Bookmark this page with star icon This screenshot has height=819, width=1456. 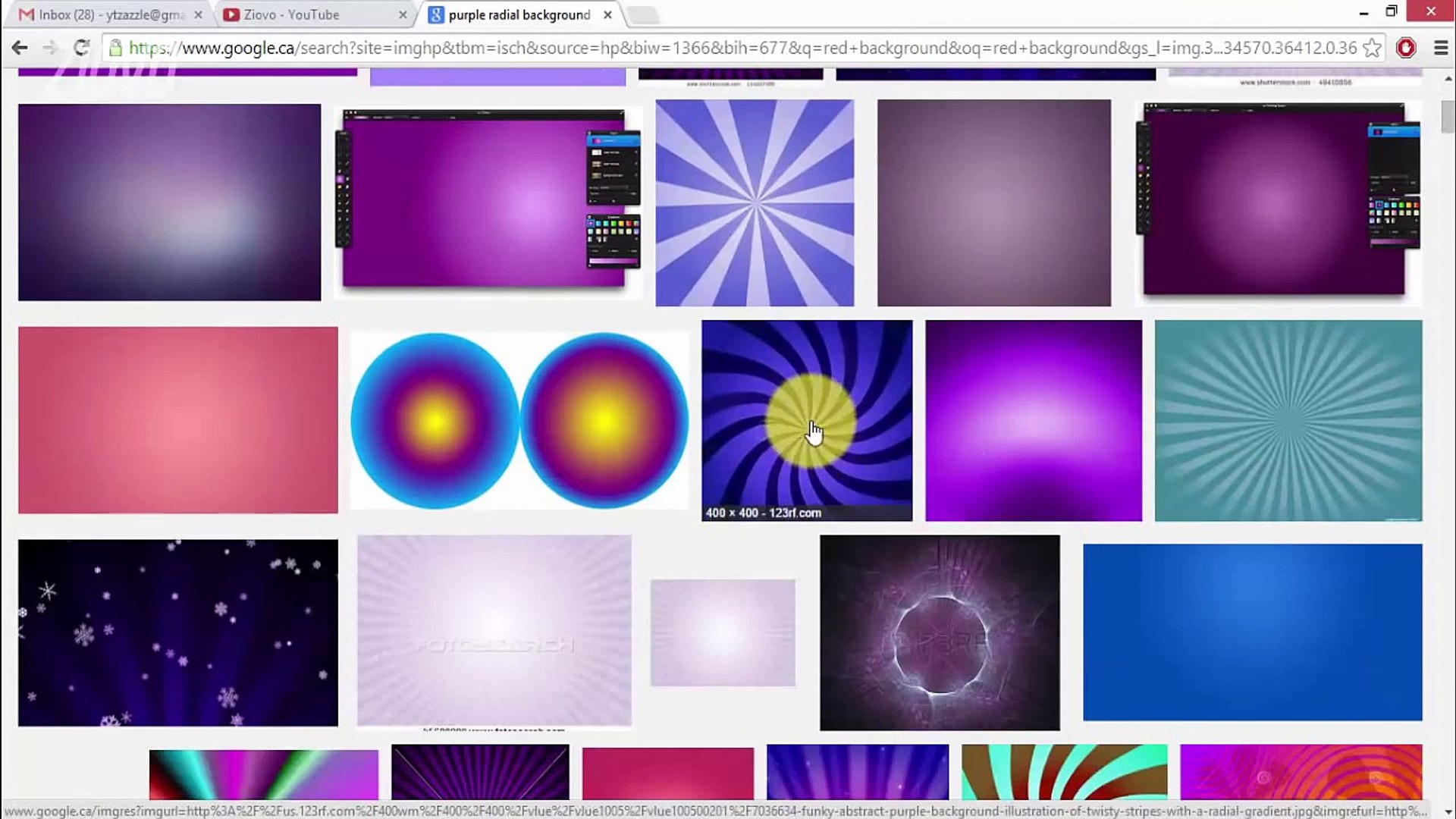coord(1371,48)
